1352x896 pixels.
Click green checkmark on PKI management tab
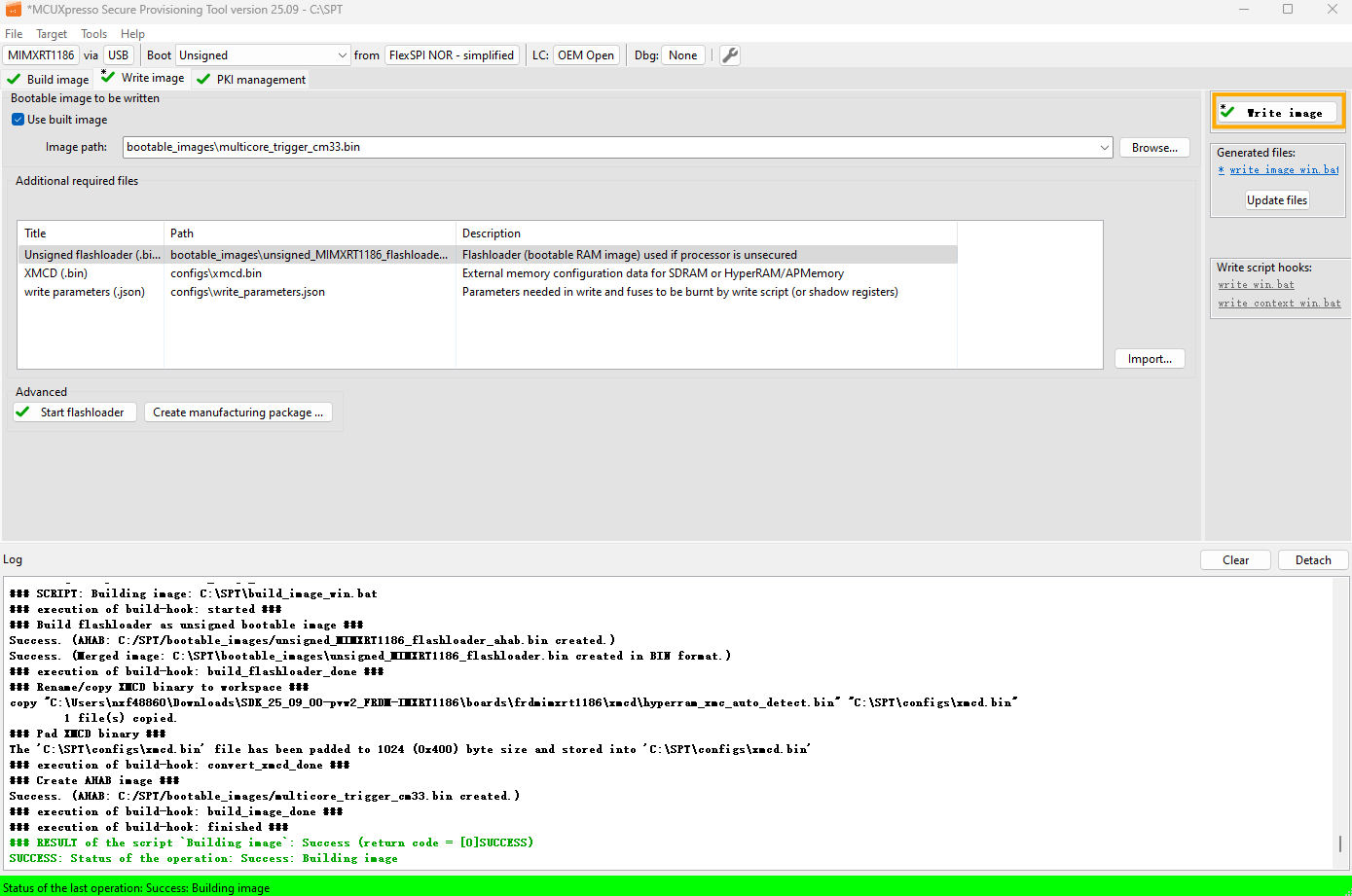pyautogui.click(x=203, y=80)
